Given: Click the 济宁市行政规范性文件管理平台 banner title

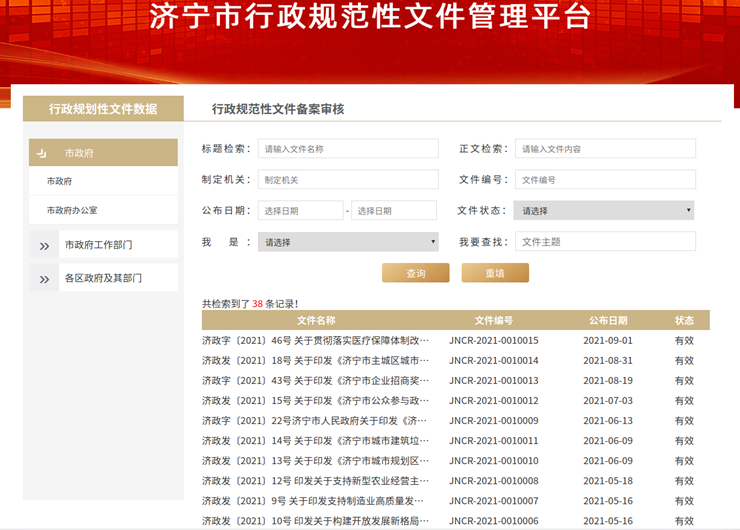Looking at the screenshot, I should point(370,16).
